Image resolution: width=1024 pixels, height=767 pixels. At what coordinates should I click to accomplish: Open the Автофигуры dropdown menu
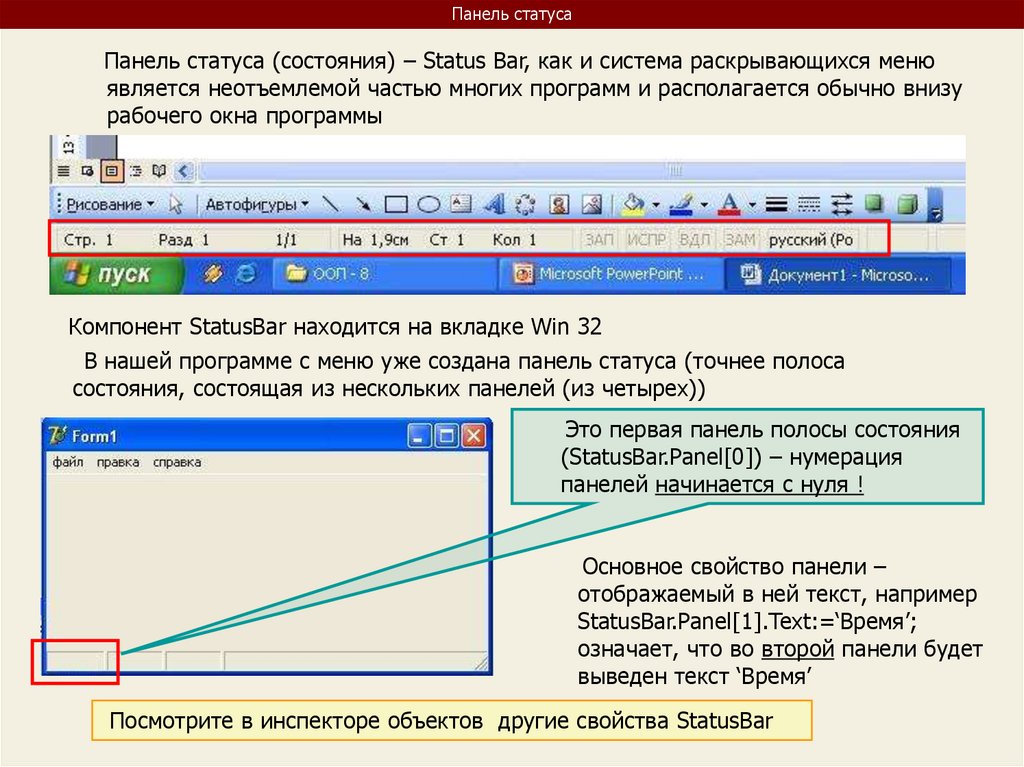(257, 204)
